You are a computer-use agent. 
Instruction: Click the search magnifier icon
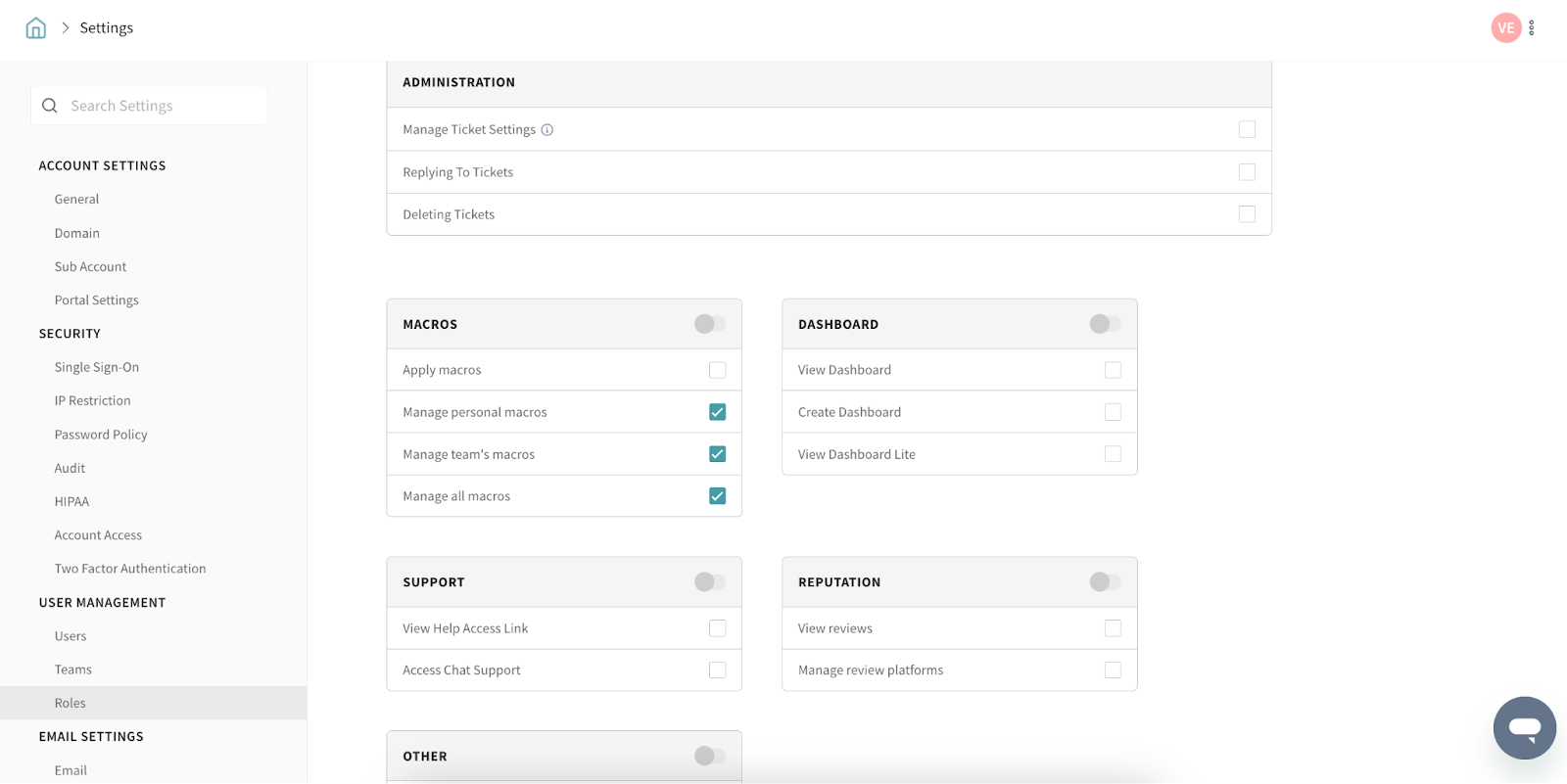tap(50, 106)
